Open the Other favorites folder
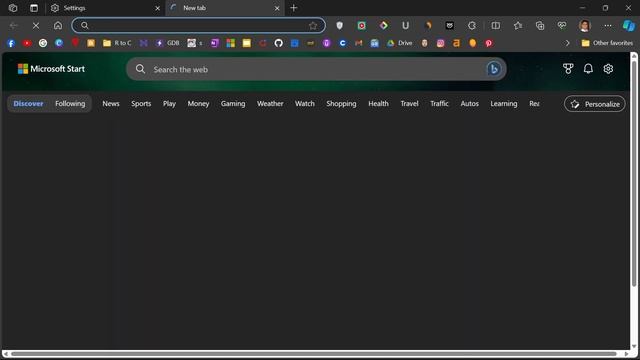This screenshot has width=640, height=360. [607, 43]
